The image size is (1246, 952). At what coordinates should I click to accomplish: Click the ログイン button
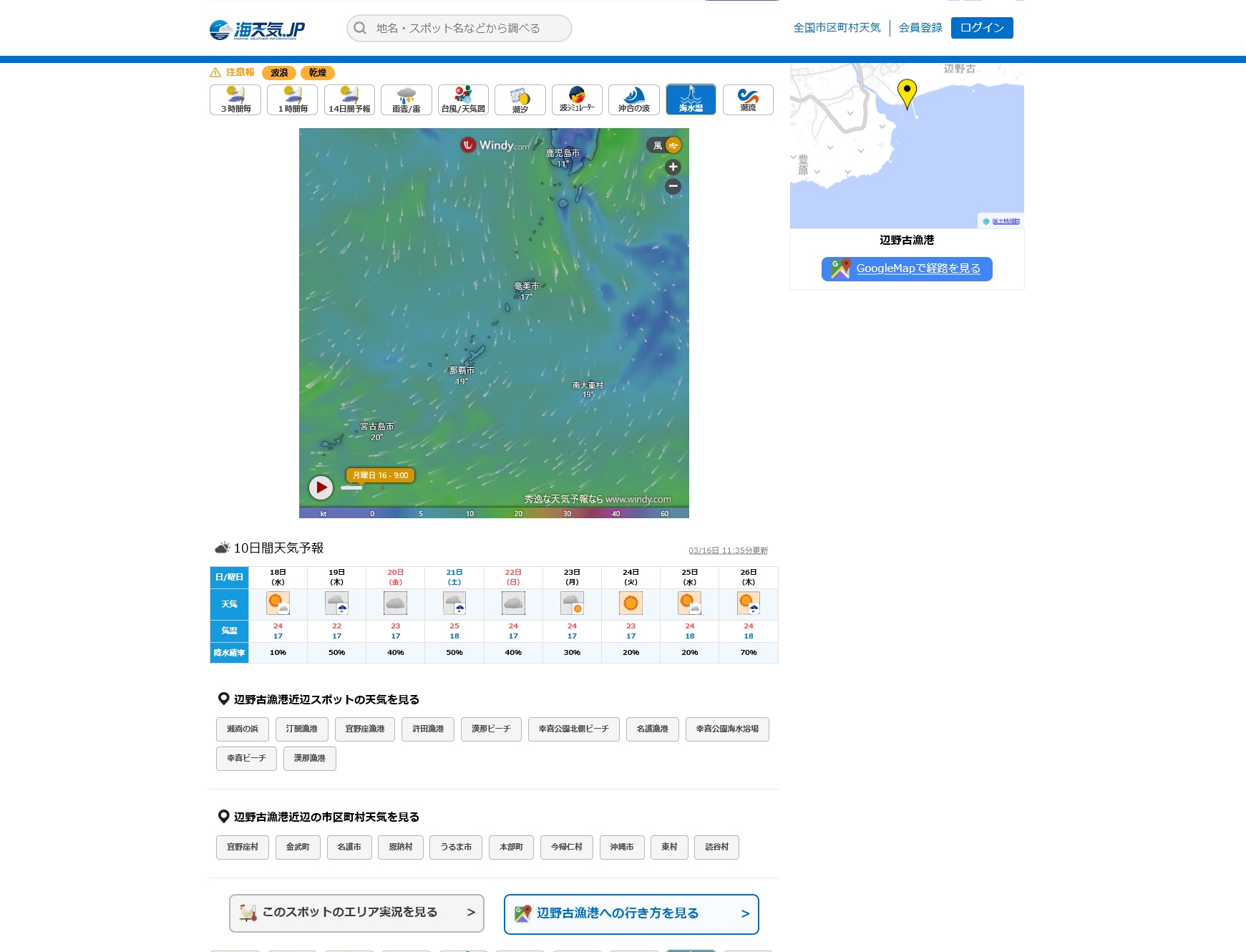(981, 28)
